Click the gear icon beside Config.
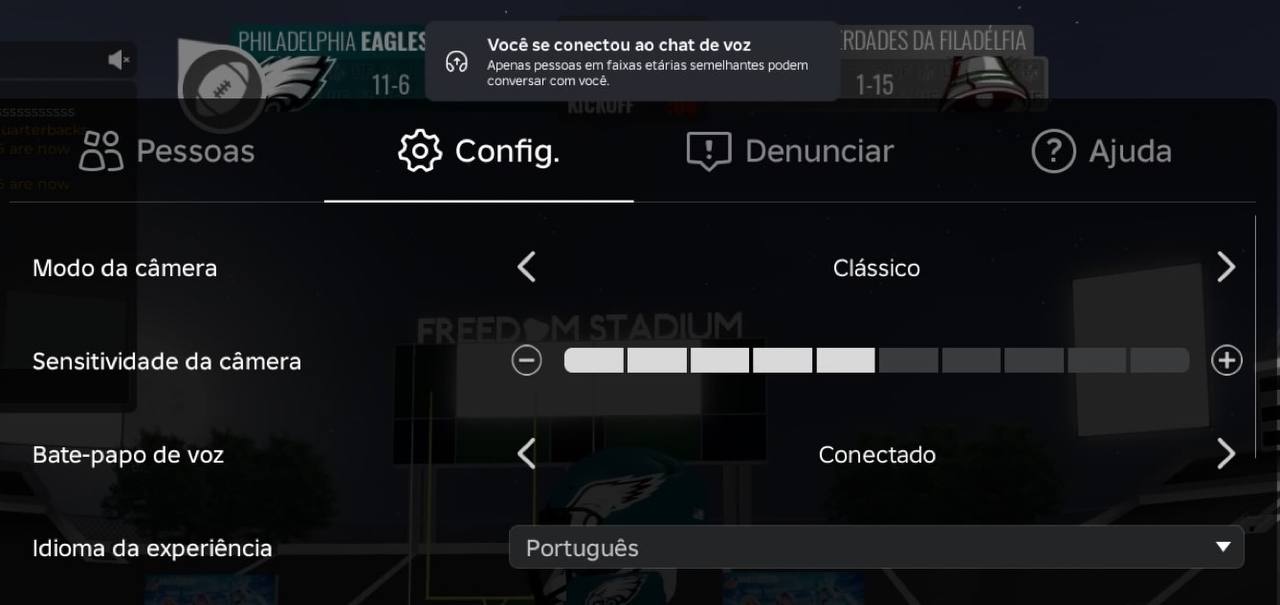Screen dimensions: 1280x605 420,151
